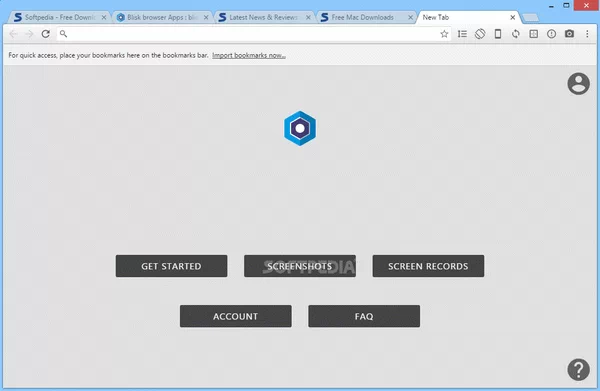This screenshot has height=391, width=600.
Task: Open the device list panel icon
Action: click(x=462, y=34)
